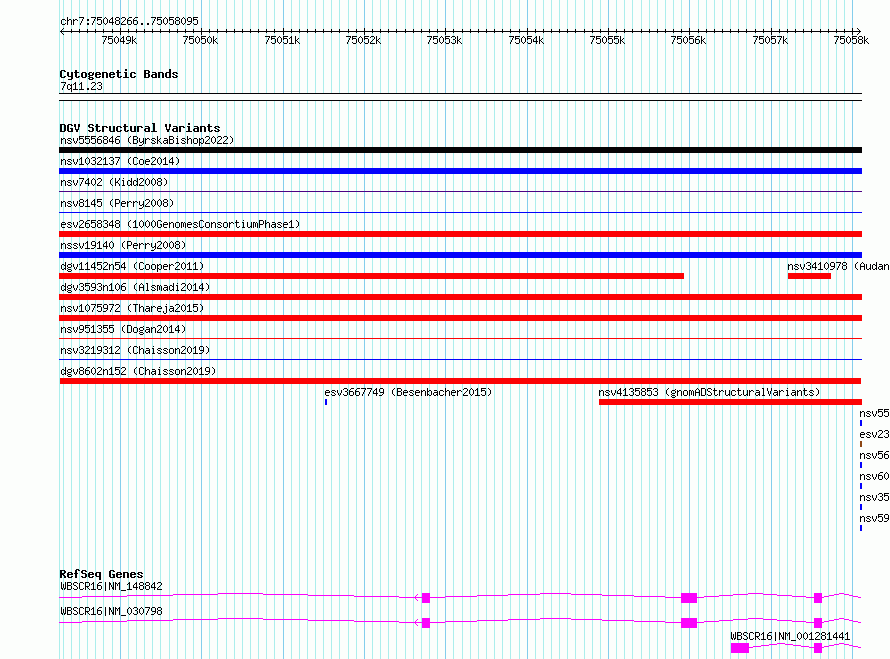Select the red esv2658348 variant bar
The width and height of the screenshot is (890, 659).
click(x=460, y=234)
